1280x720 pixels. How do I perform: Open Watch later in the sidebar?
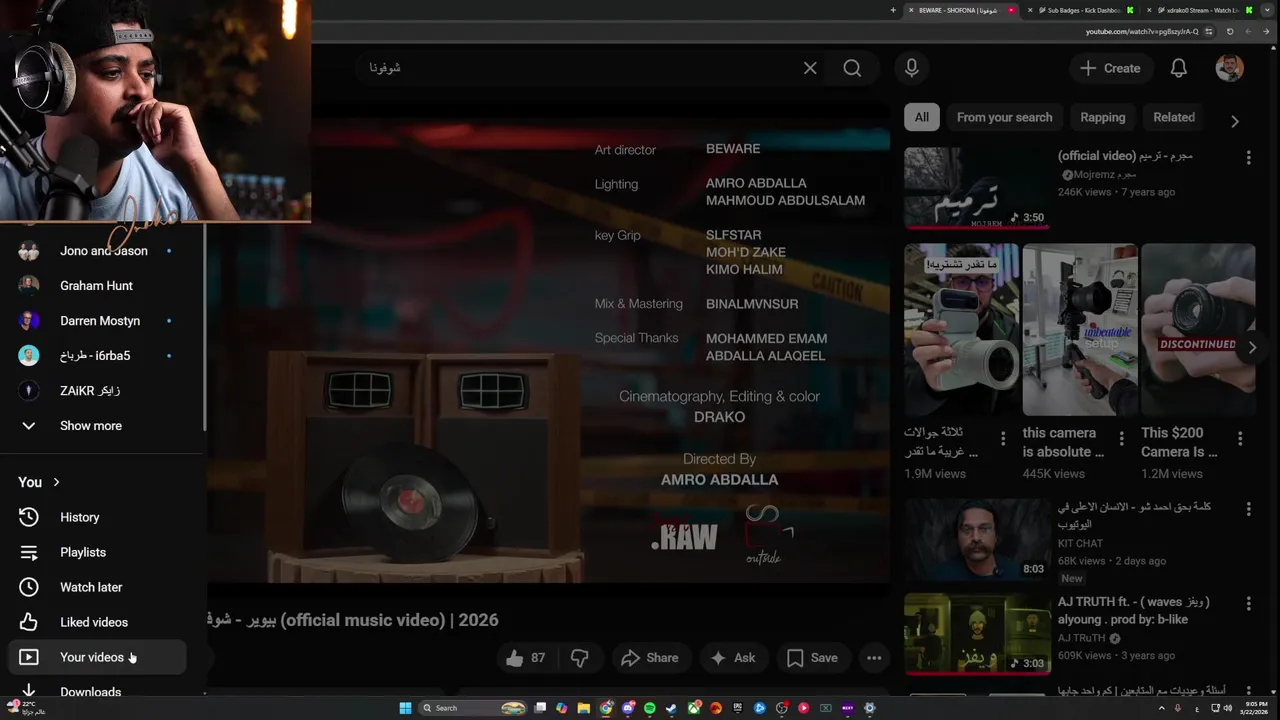click(x=96, y=587)
